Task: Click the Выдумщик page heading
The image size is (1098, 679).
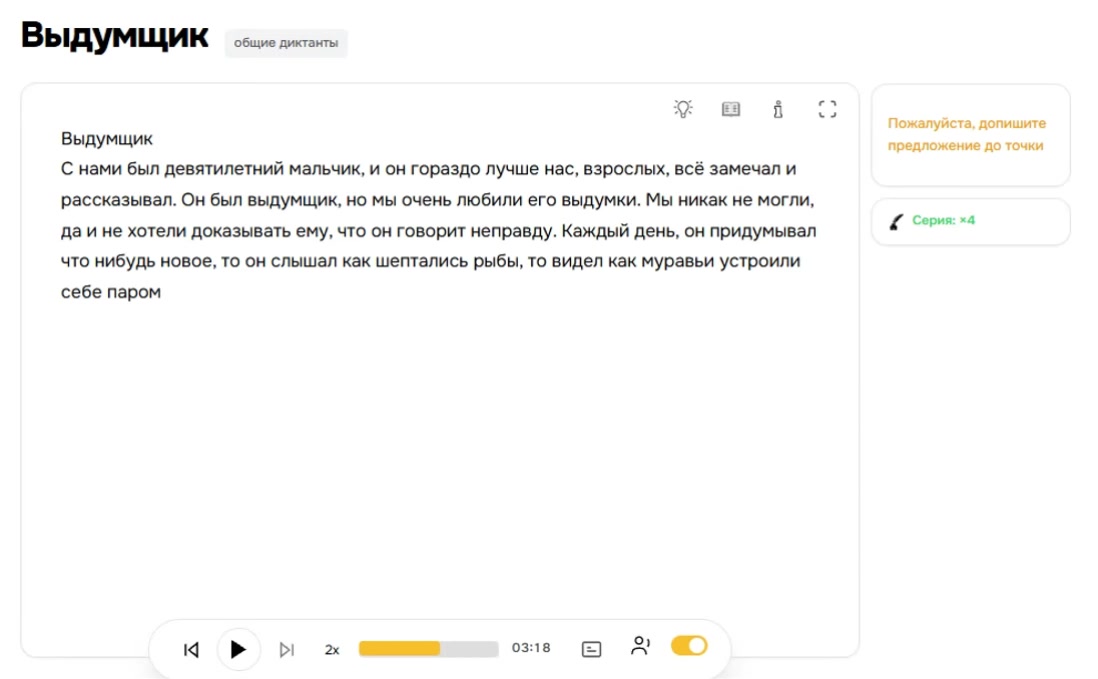Action: click(115, 36)
